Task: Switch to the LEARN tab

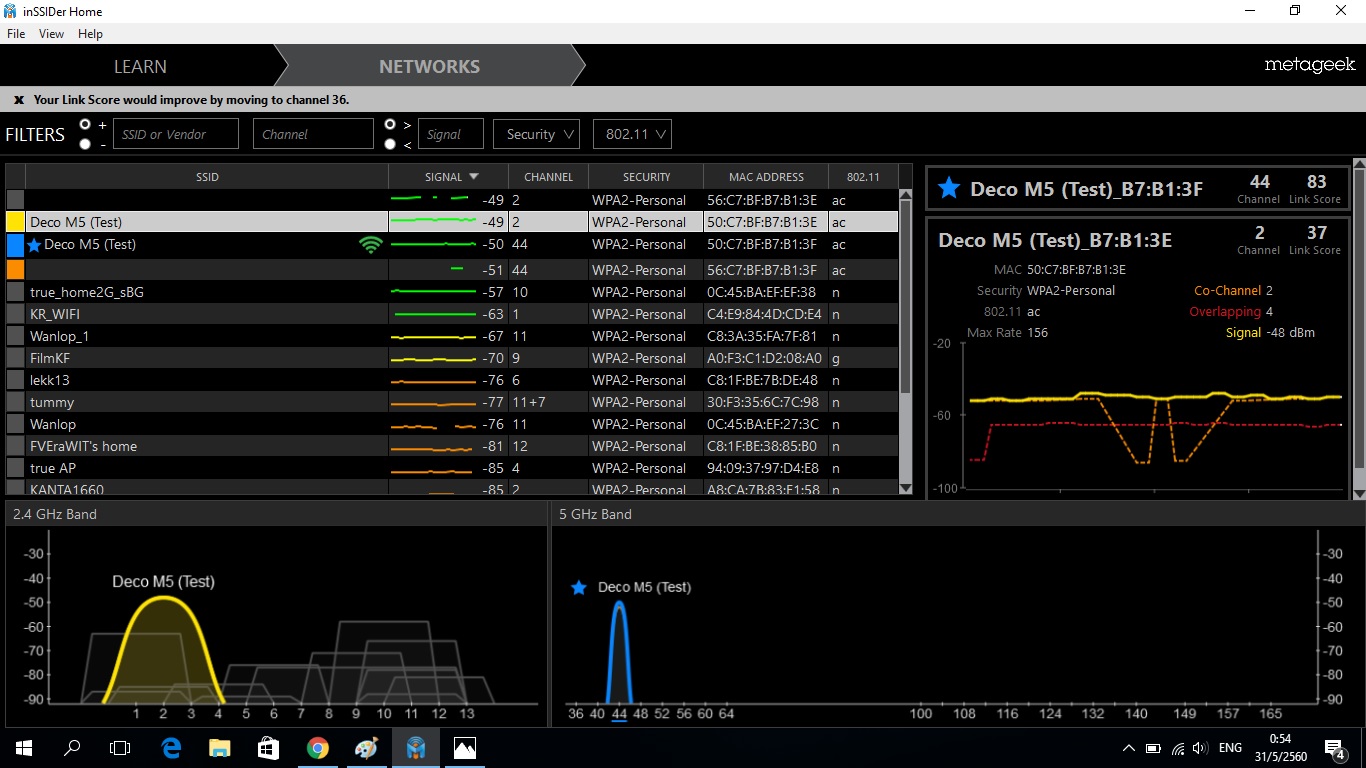Action: [140, 67]
